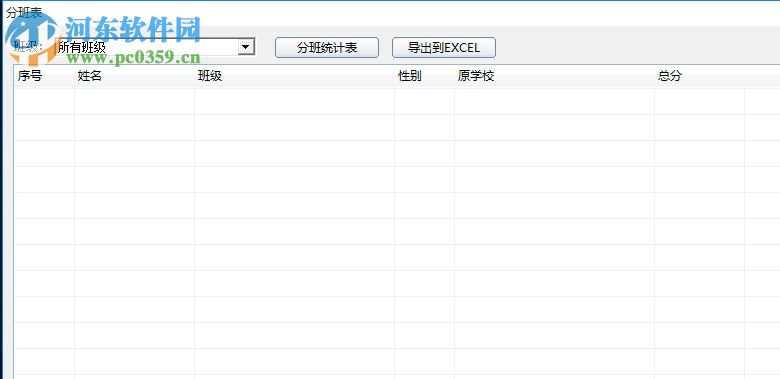Screen dimensions: 780x379
Task: Open the 分班统计表 report
Action: [x=327, y=48]
